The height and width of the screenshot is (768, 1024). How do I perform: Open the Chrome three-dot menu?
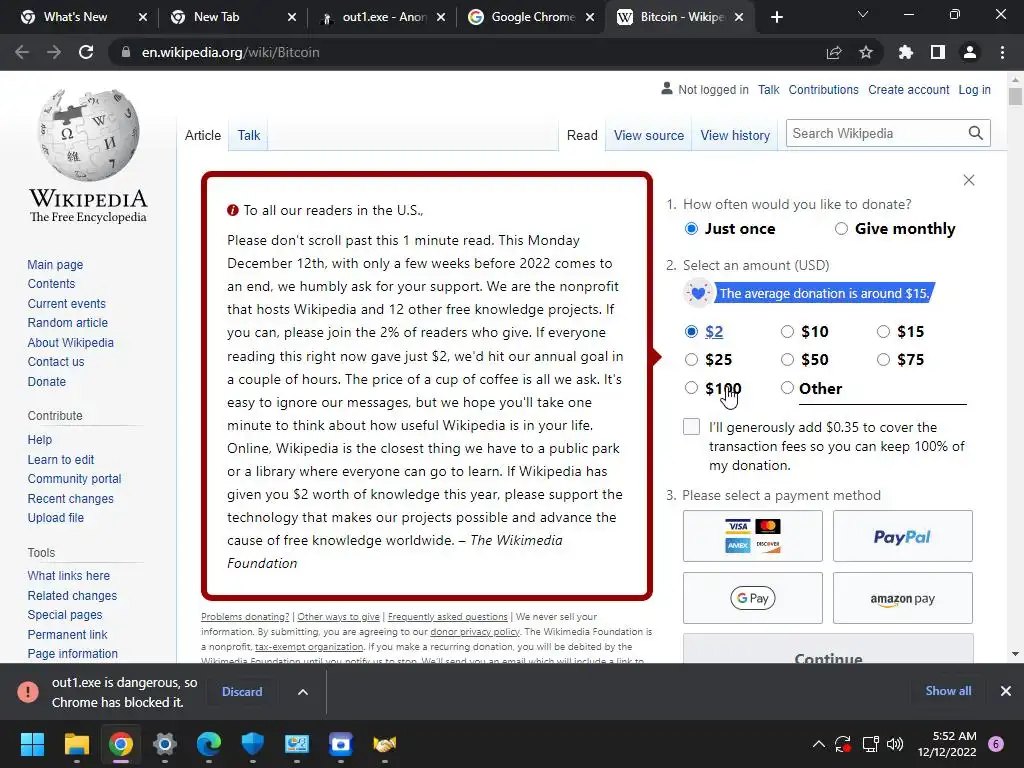point(1002,52)
